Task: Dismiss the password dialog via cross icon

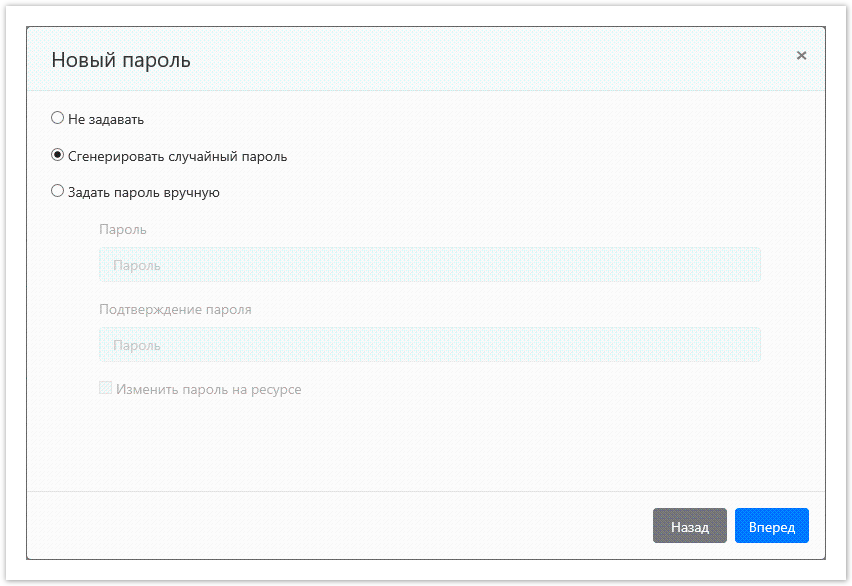Action: 801,56
